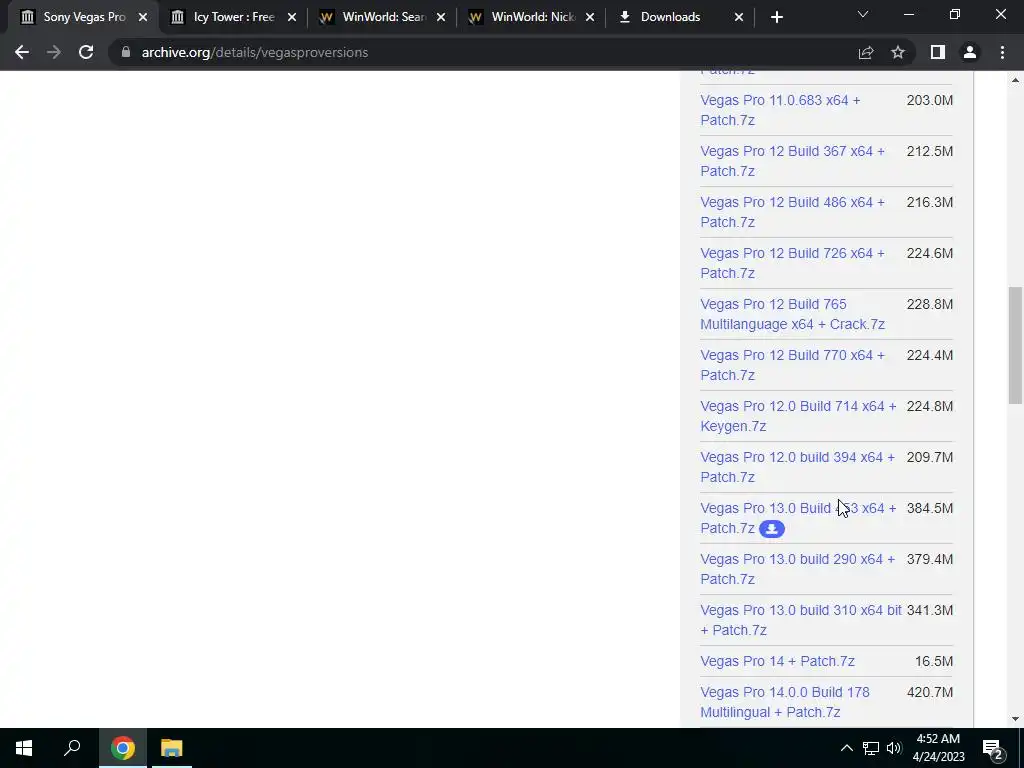Share this page icon in address bar

coord(866,52)
